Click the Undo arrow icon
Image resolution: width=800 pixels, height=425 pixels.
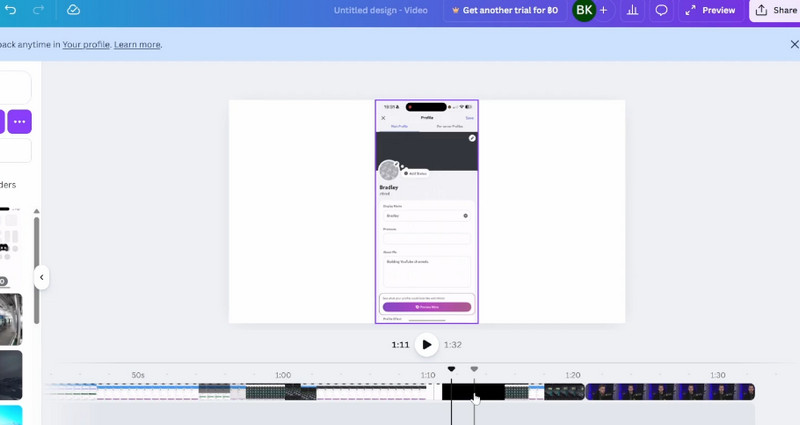(x=10, y=10)
